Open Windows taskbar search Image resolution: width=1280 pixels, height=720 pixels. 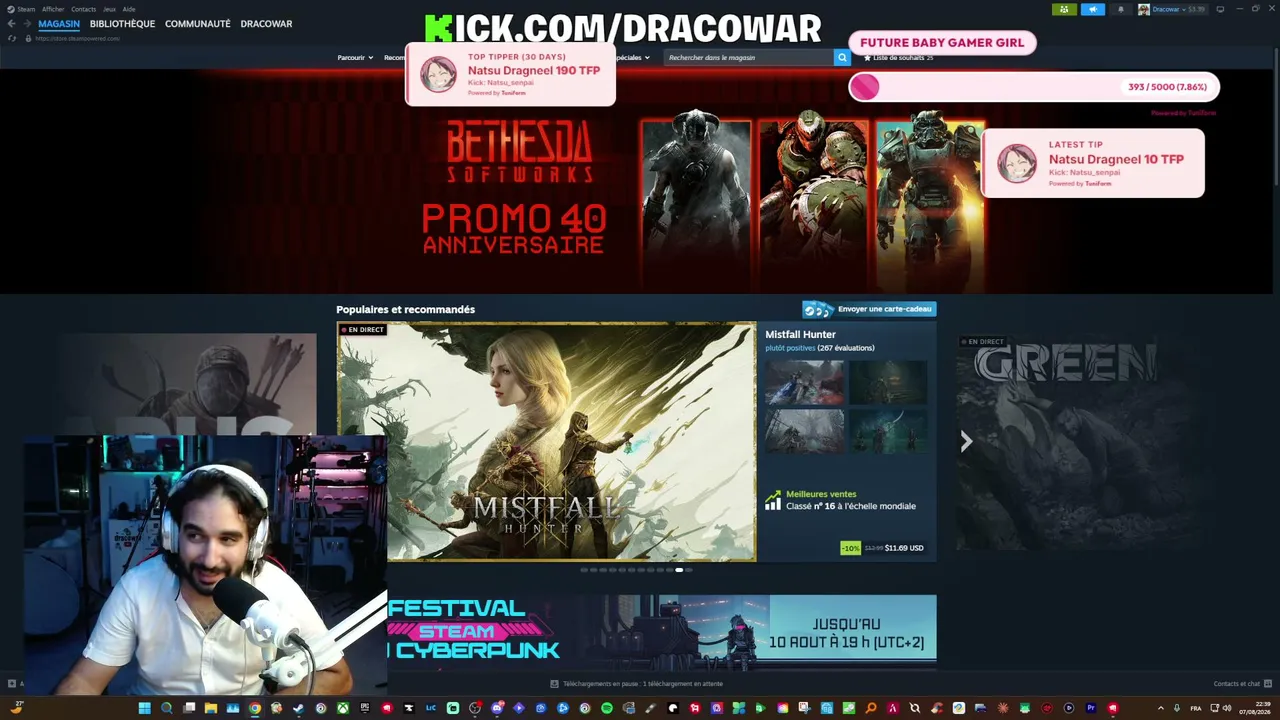166,708
